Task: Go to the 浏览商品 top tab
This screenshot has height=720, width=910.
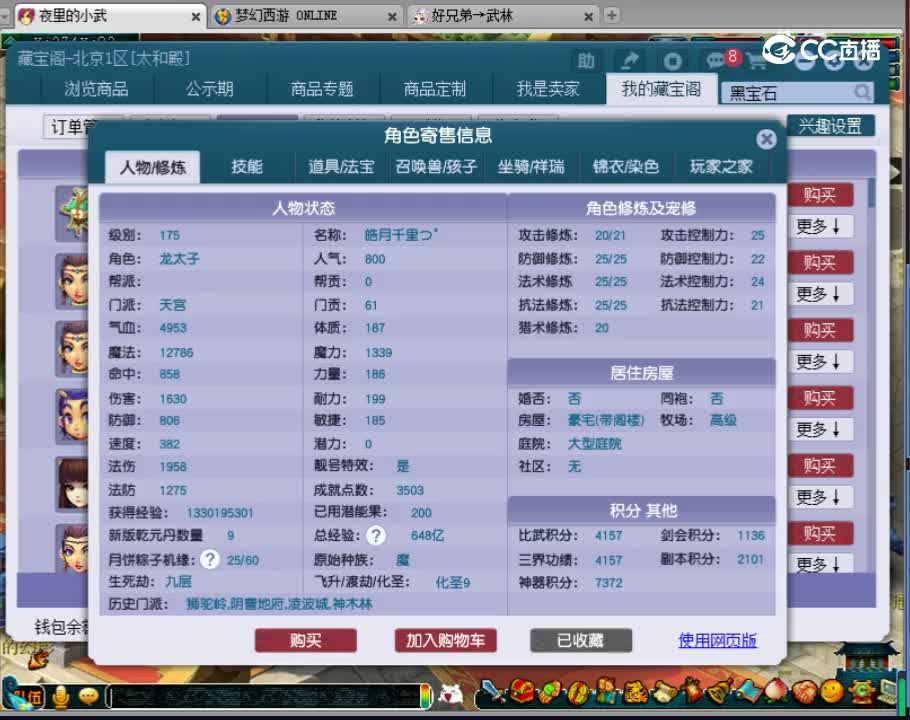Action: (96, 89)
